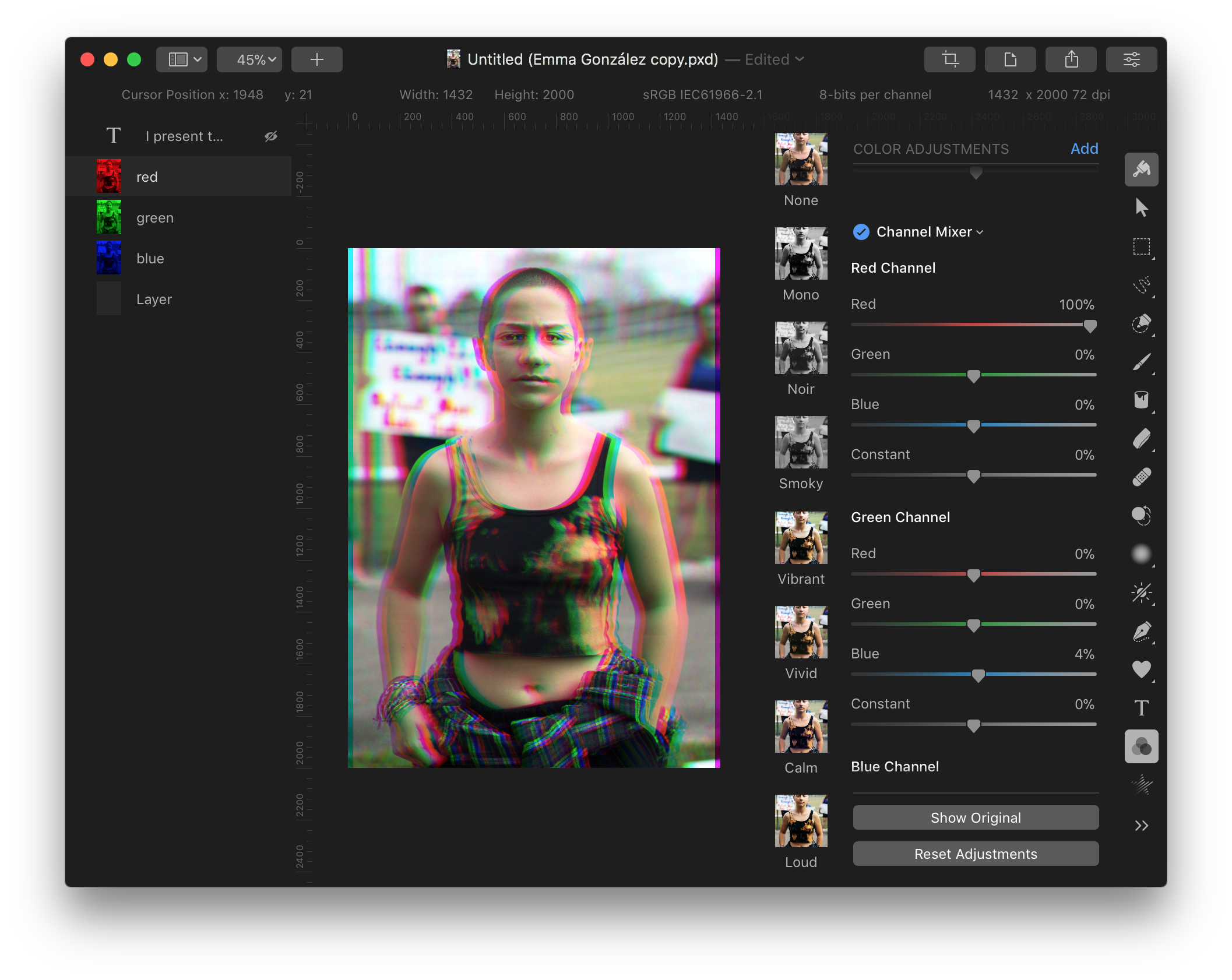Screen dimensions: 1232x980
Task: Apply the Loud preset
Action: click(801, 821)
